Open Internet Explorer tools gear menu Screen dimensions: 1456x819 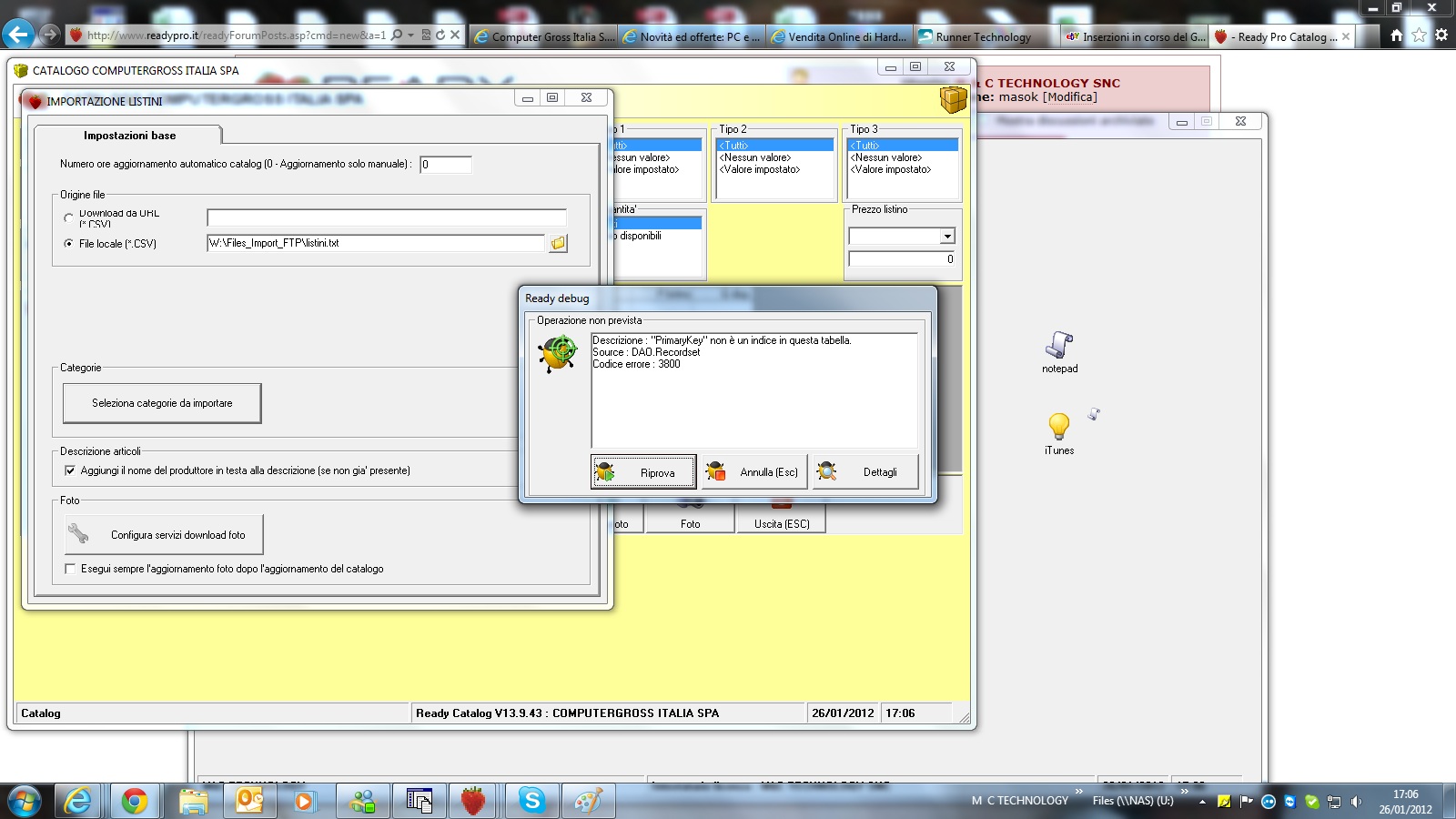[x=1441, y=35]
